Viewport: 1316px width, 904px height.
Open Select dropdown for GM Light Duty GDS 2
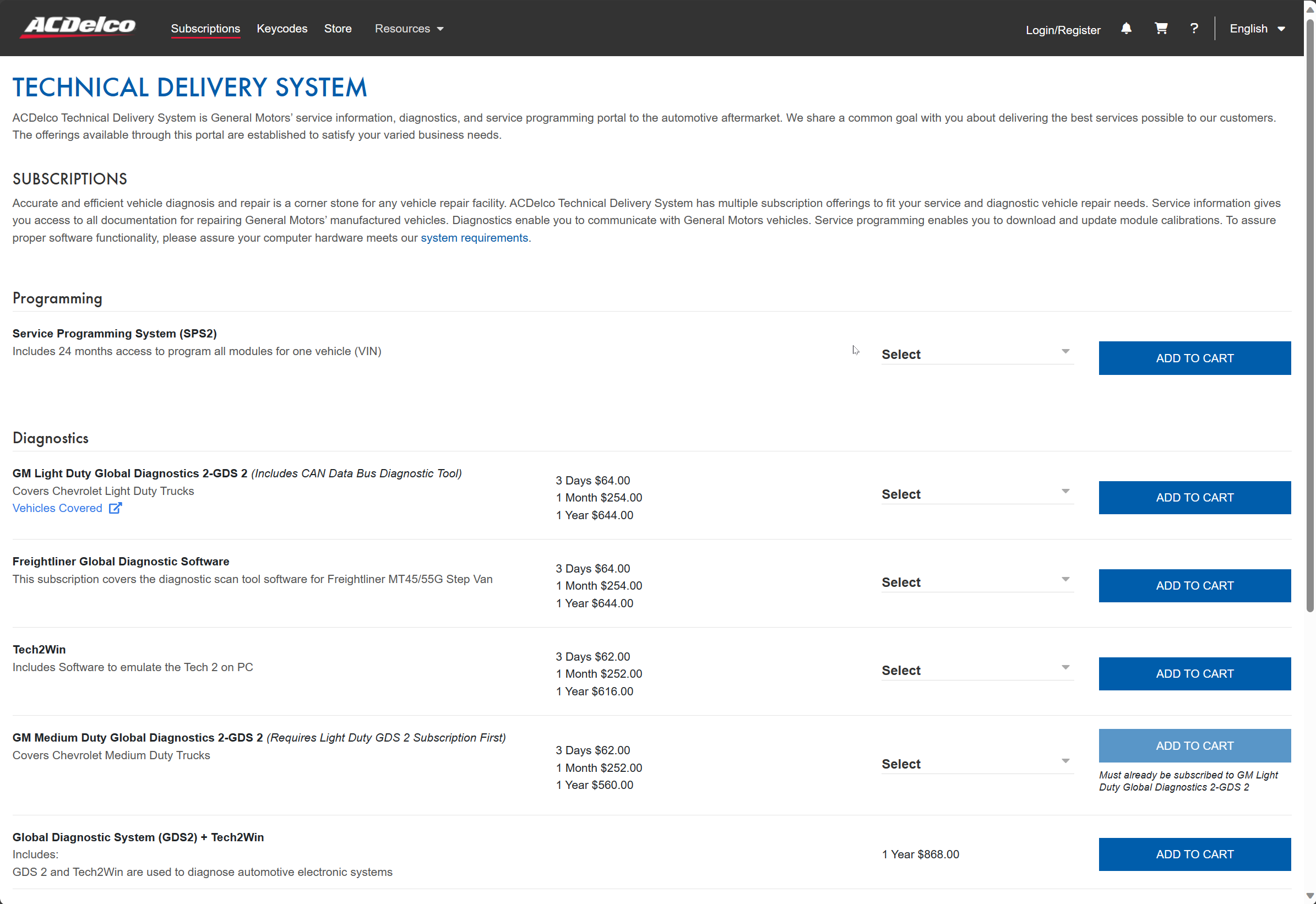click(x=977, y=494)
